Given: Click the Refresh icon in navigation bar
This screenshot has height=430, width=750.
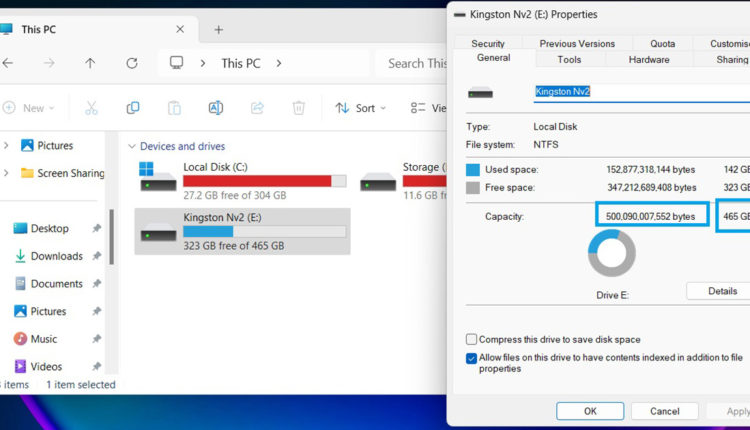Looking at the screenshot, I should (132, 63).
